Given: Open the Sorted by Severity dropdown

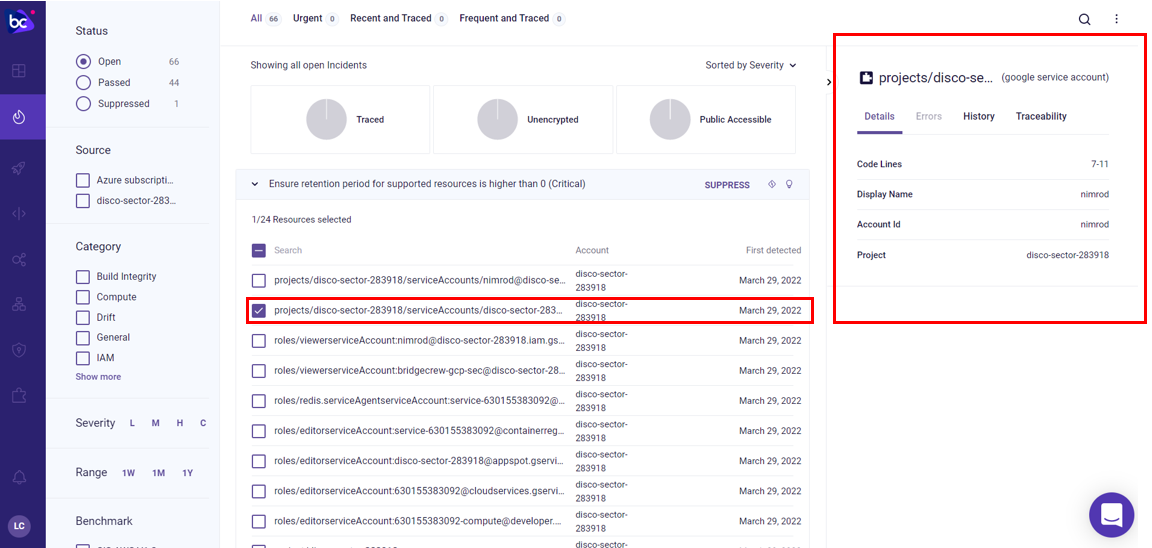Looking at the screenshot, I should [x=751, y=65].
